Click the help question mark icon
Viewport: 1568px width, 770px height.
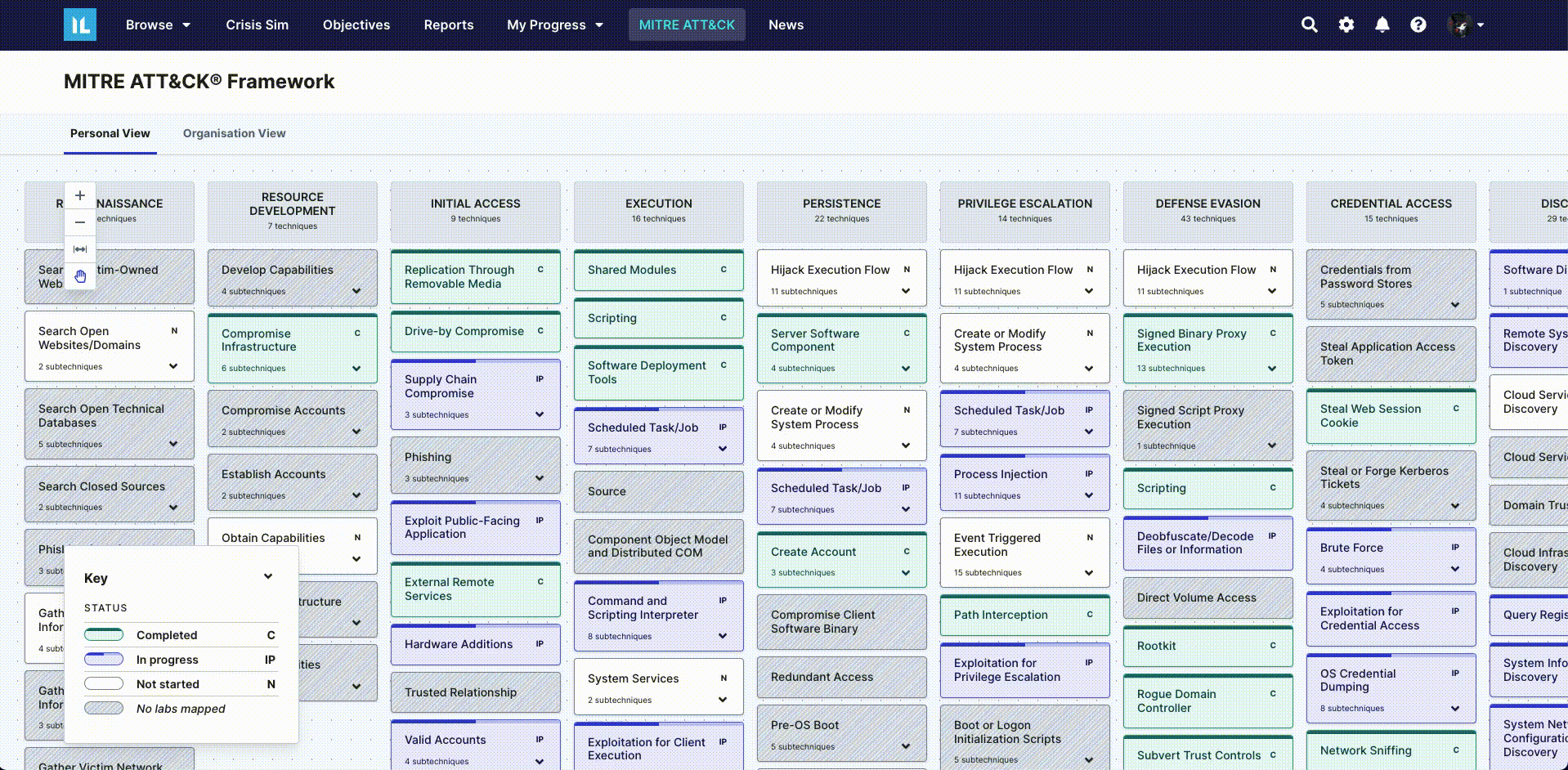(1418, 25)
